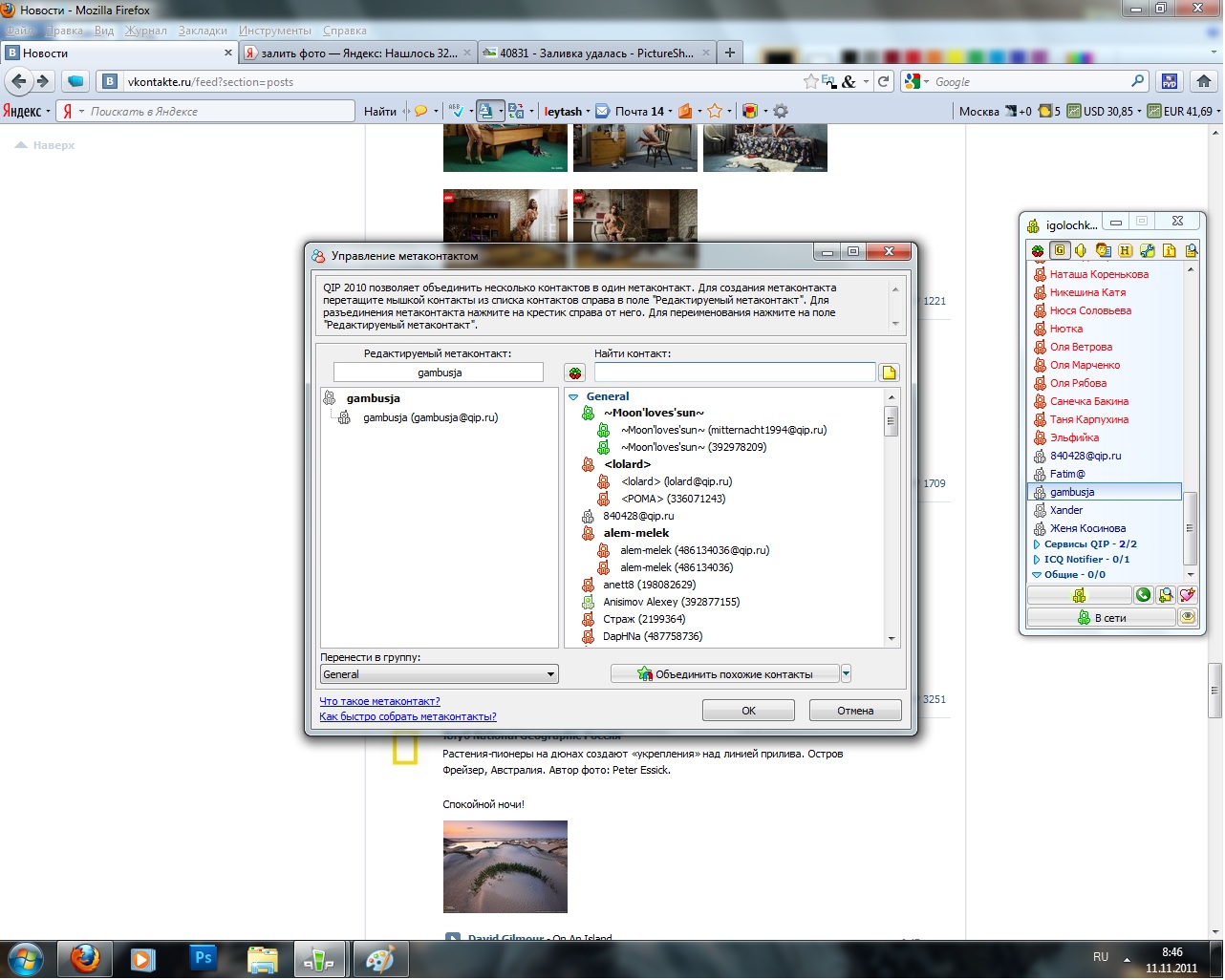Image resolution: width=1225 pixels, height=980 pixels.
Task: Toggle the eye privacy status button in QIP
Action: pyautogui.click(x=1188, y=618)
